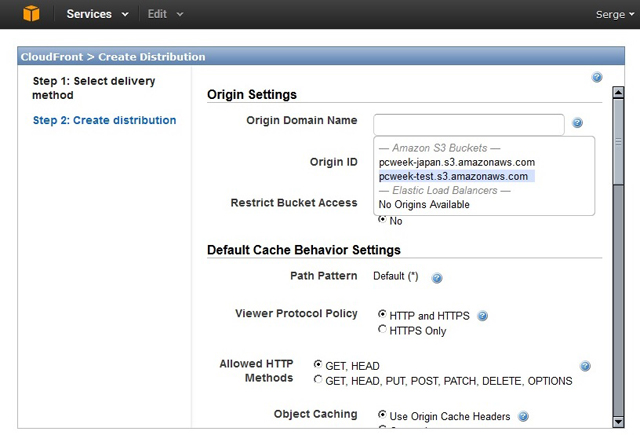Open help icon for Viewer Protocol Policy

point(482,316)
